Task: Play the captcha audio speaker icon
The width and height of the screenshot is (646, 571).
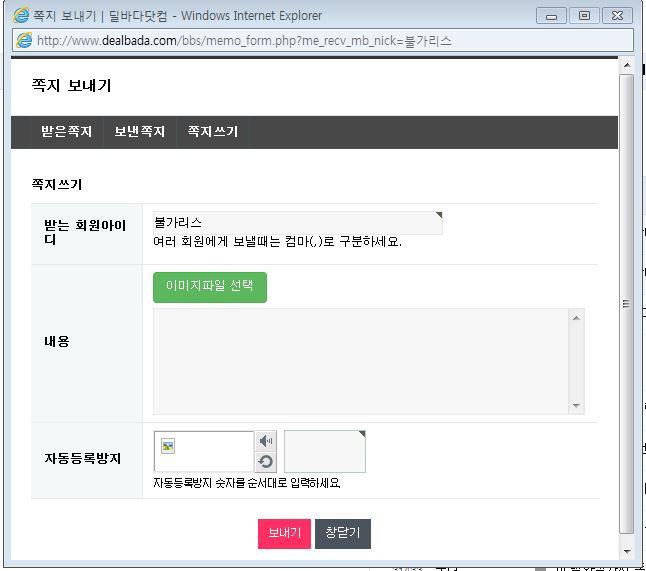Action: tap(266, 441)
